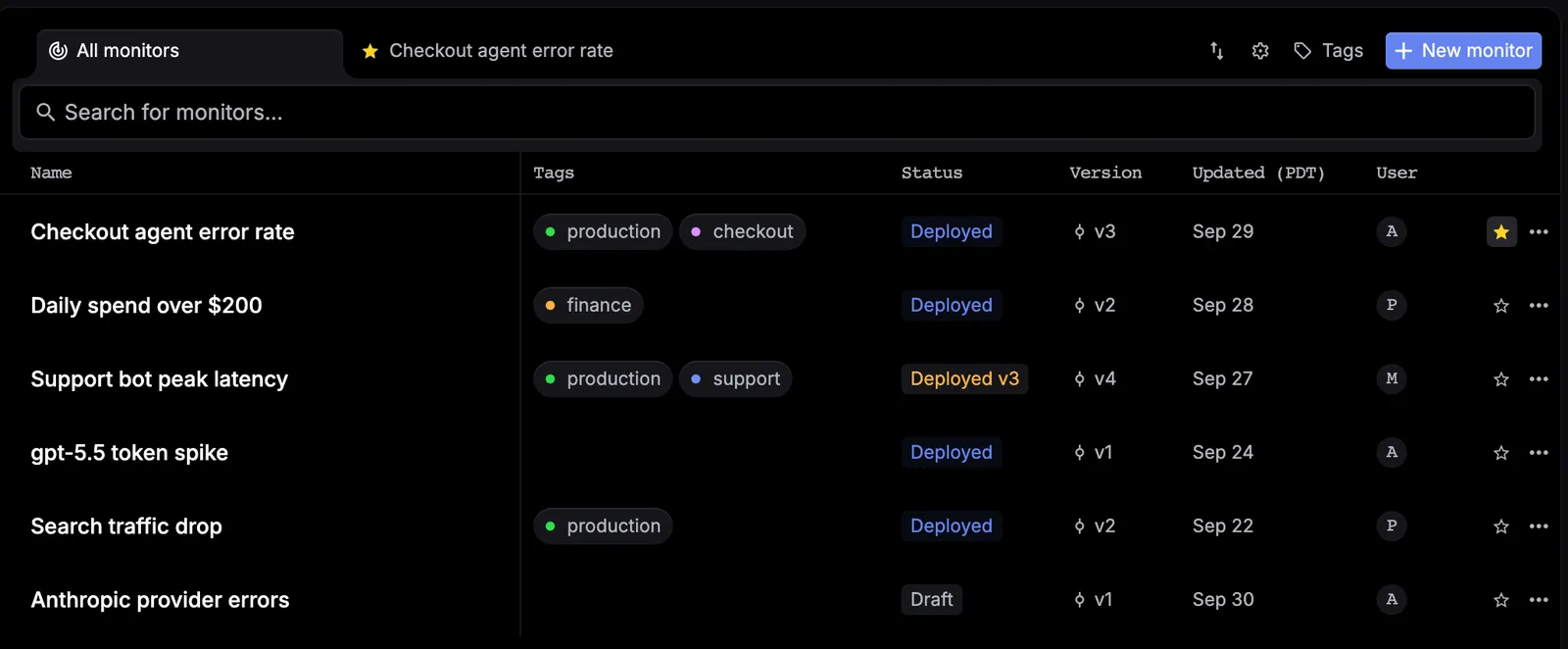Click version v4 on Support bot row
Screen dimensions: 1568x649
1095,378
